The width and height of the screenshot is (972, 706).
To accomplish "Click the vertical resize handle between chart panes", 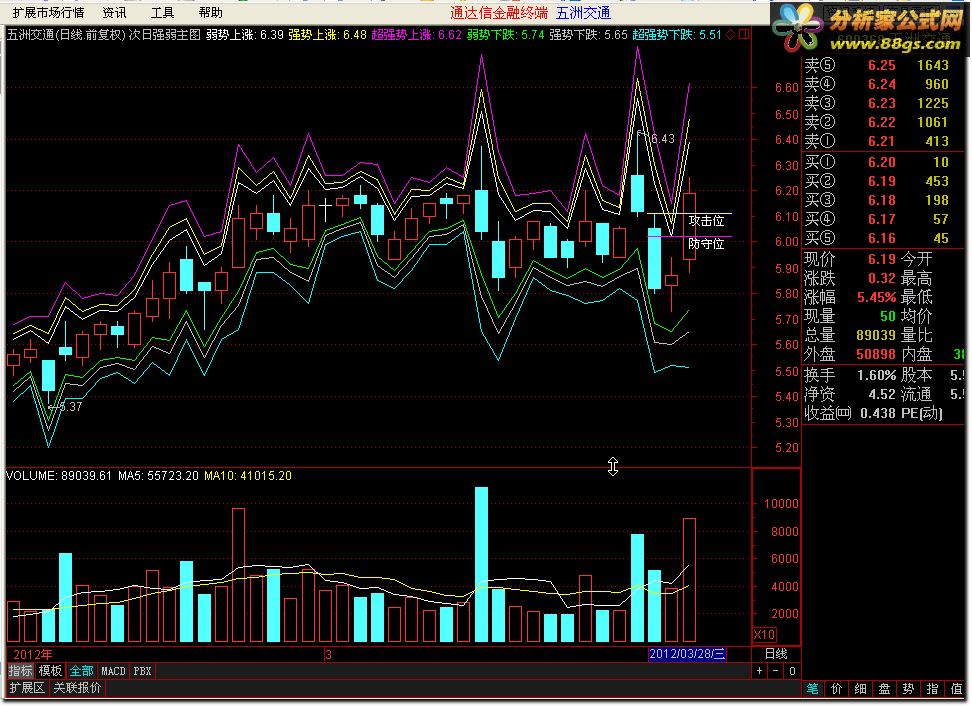I will [613, 467].
